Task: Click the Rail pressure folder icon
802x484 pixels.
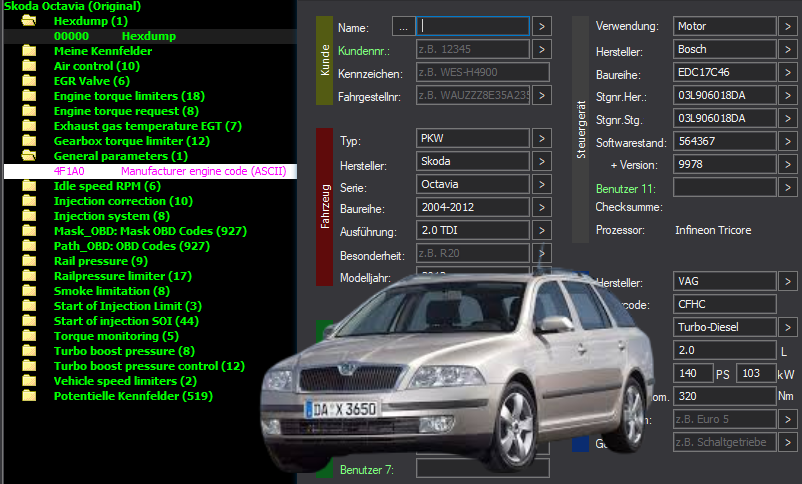Action: 29,260
